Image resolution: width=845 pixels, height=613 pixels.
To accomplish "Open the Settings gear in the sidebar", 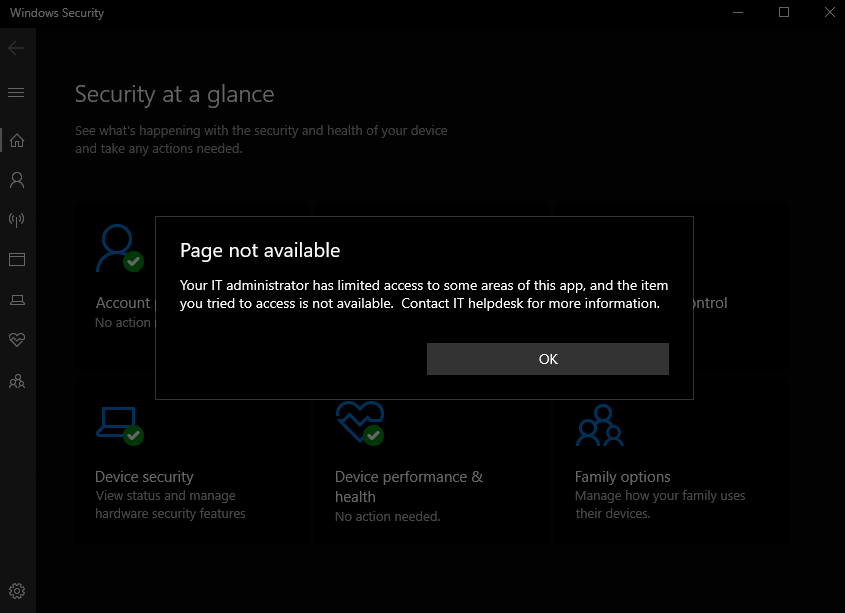I will point(17,591).
